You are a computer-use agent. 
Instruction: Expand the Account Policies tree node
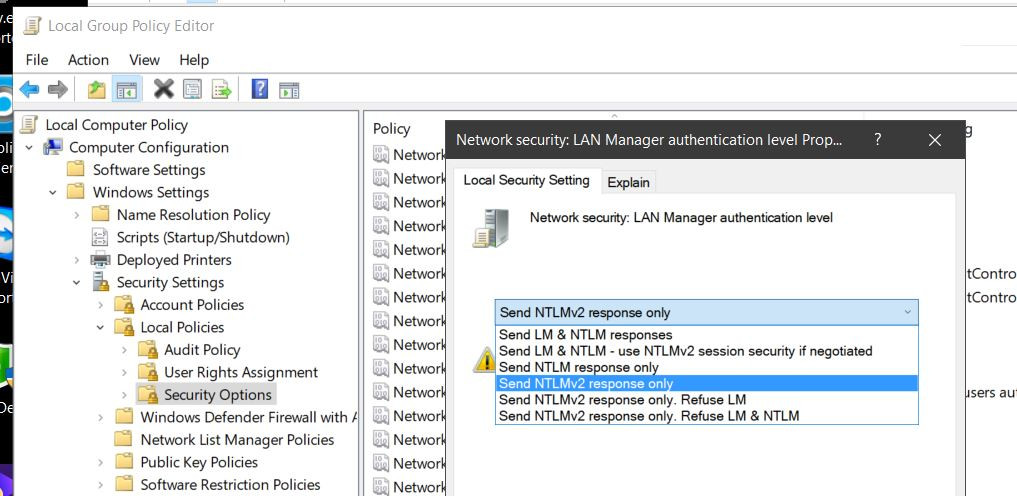point(100,305)
